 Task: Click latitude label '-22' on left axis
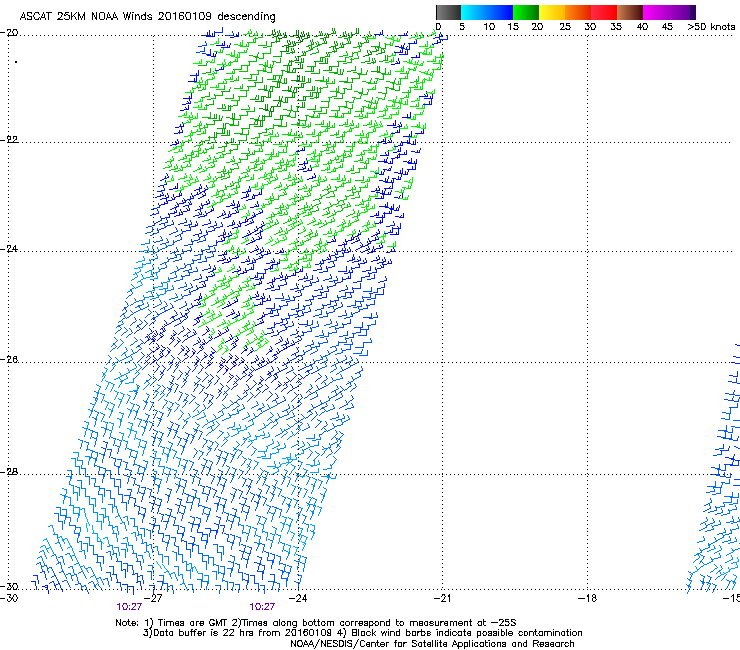click(9, 140)
